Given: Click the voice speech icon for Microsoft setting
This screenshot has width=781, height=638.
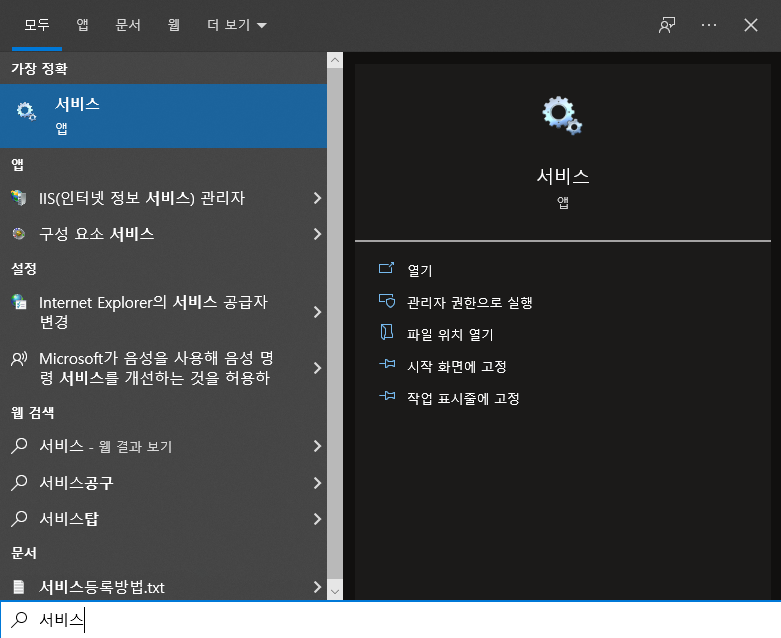Looking at the screenshot, I should point(19,358).
